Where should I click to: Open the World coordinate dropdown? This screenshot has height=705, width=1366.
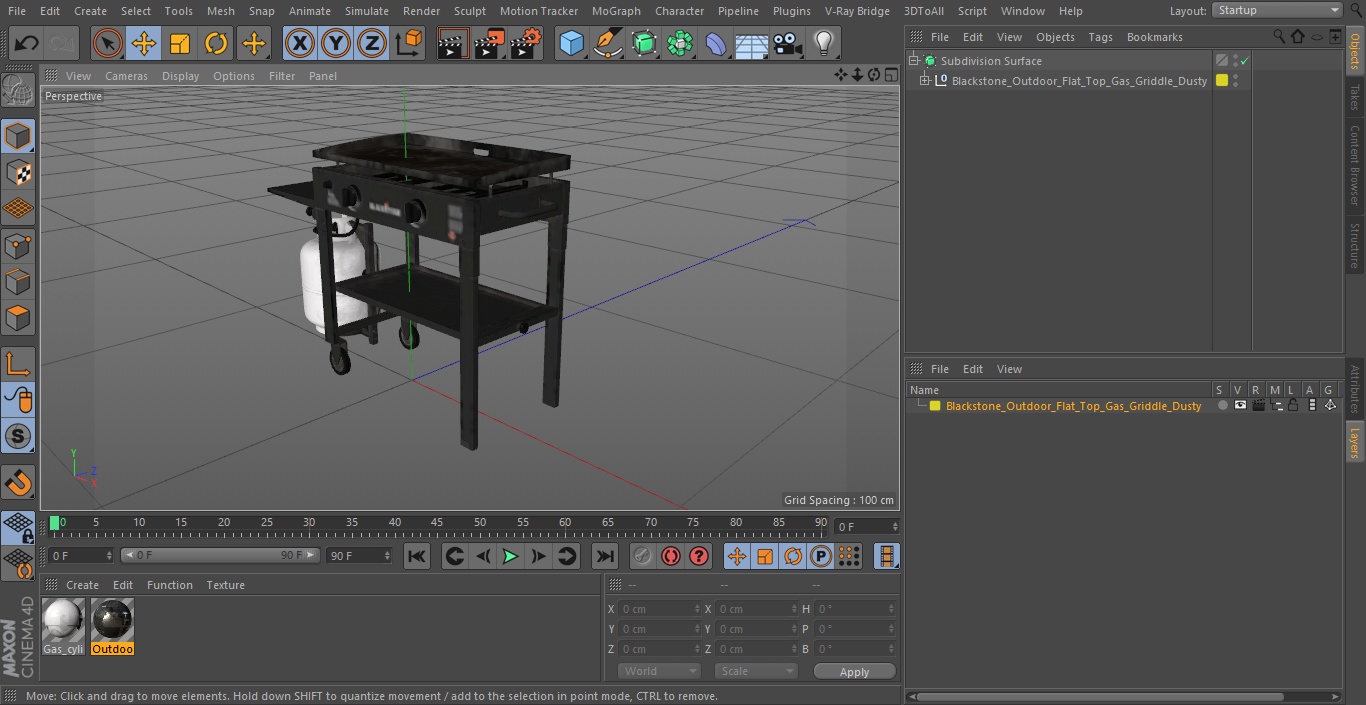(659, 671)
